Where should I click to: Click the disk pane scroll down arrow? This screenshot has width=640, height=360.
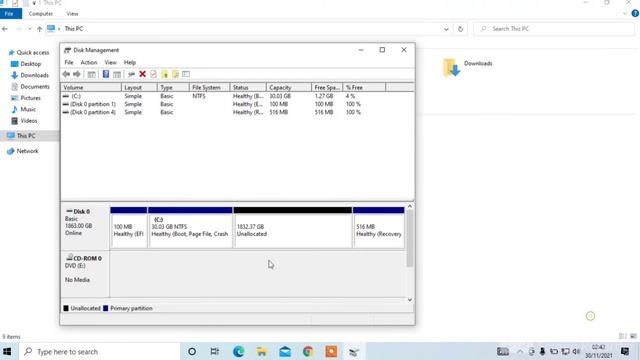point(410,300)
